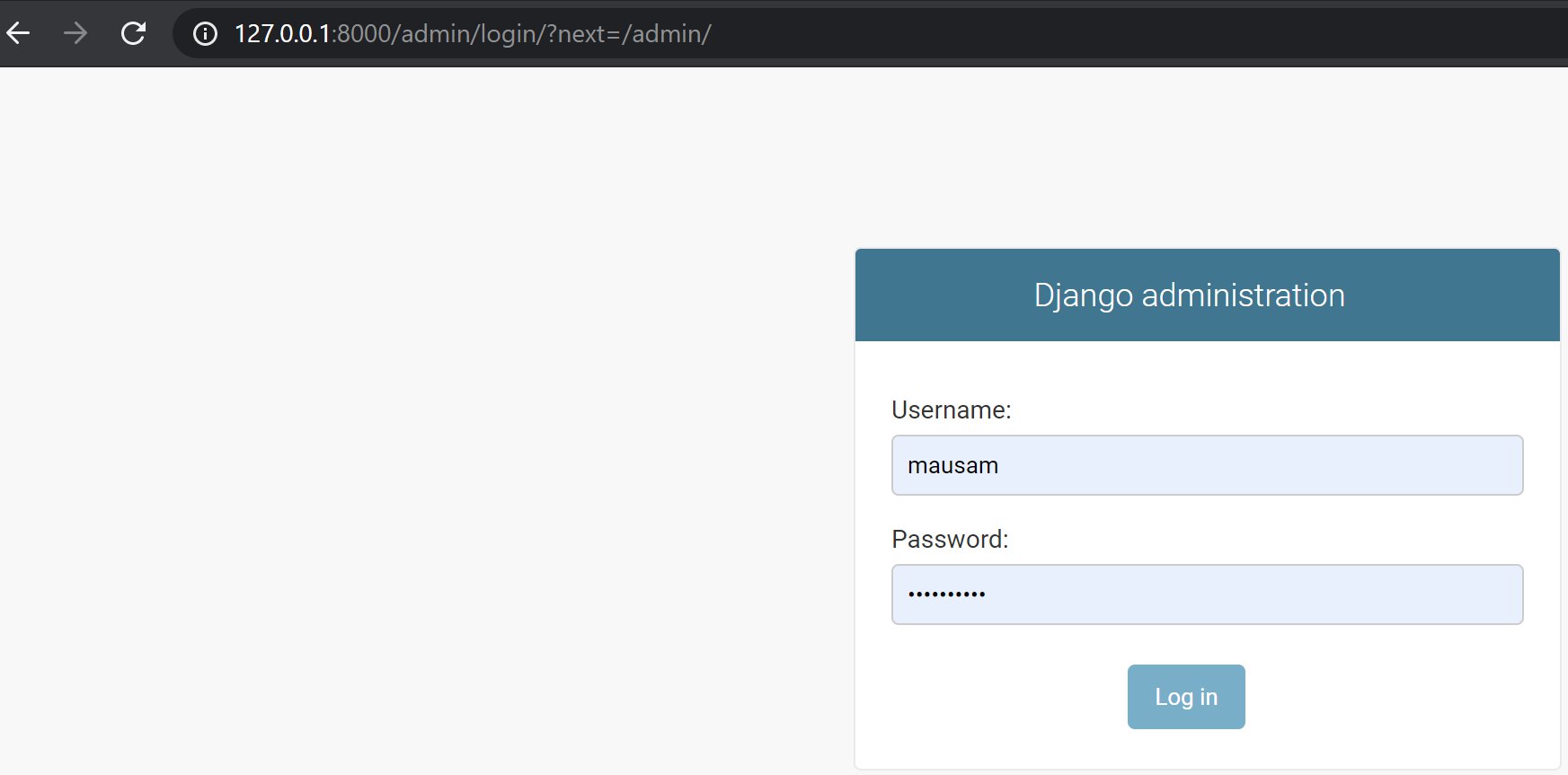Click the Django administration heading
This screenshot has width=1568, height=775.
pyautogui.click(x=1189, y=295)
